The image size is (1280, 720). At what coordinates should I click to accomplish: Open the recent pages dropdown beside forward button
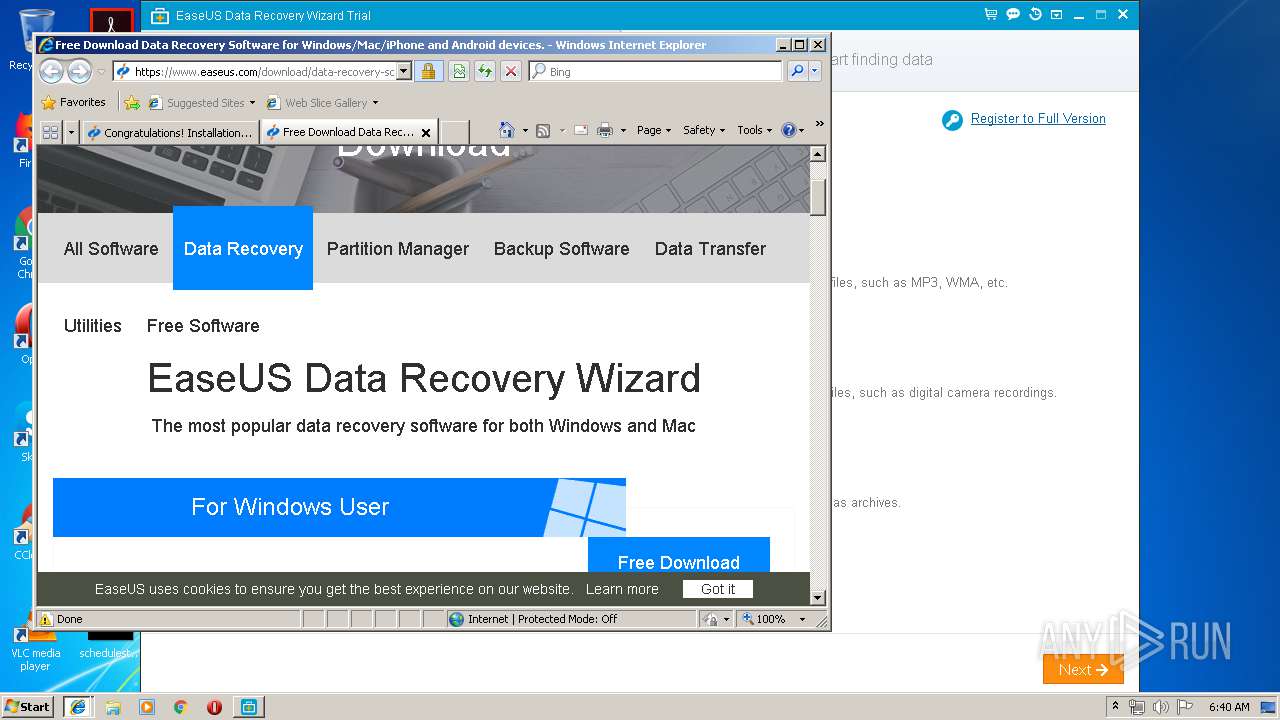tap(101, 72)
